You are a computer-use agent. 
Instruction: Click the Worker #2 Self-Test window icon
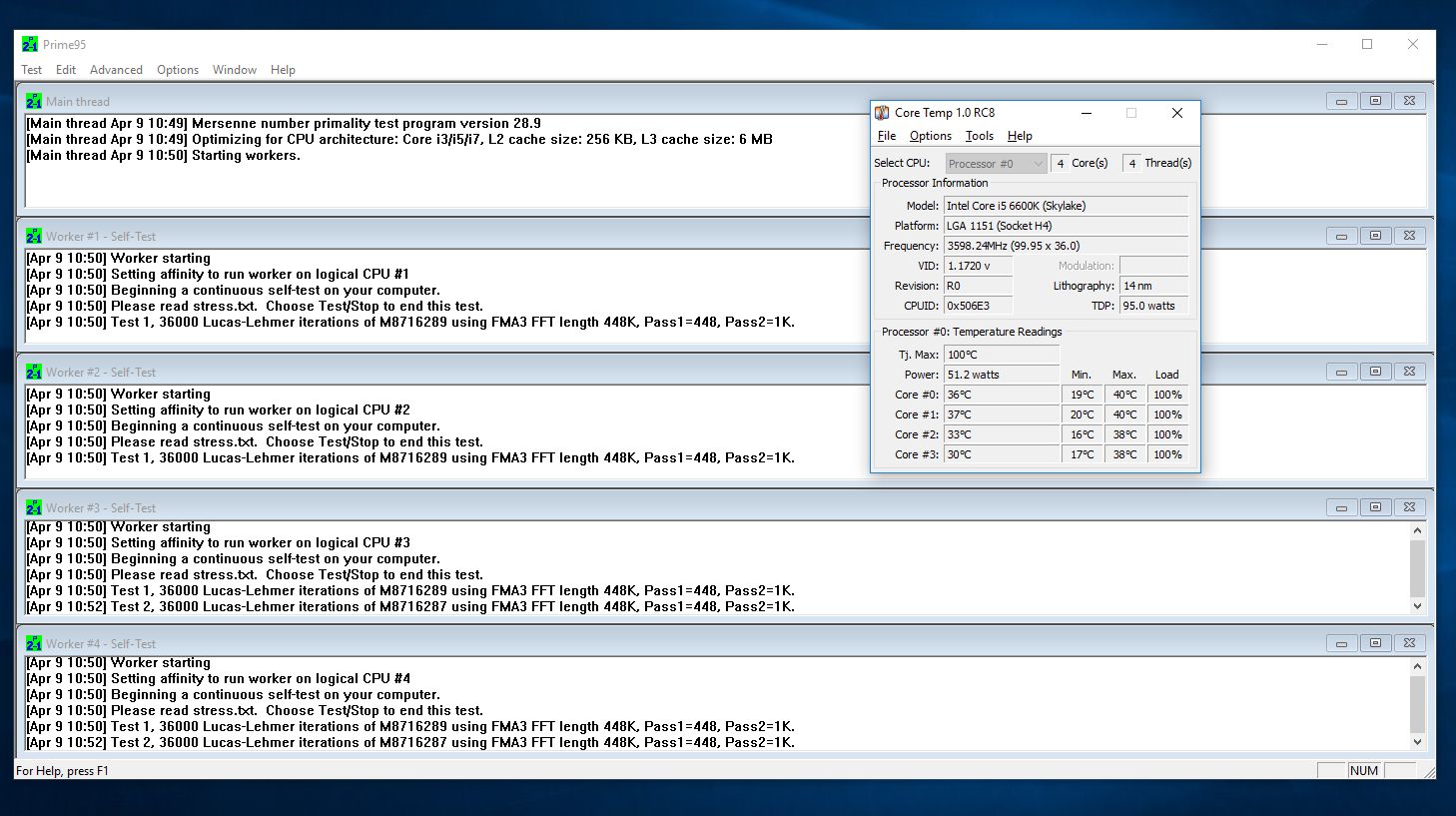click(x=34, y=372)
